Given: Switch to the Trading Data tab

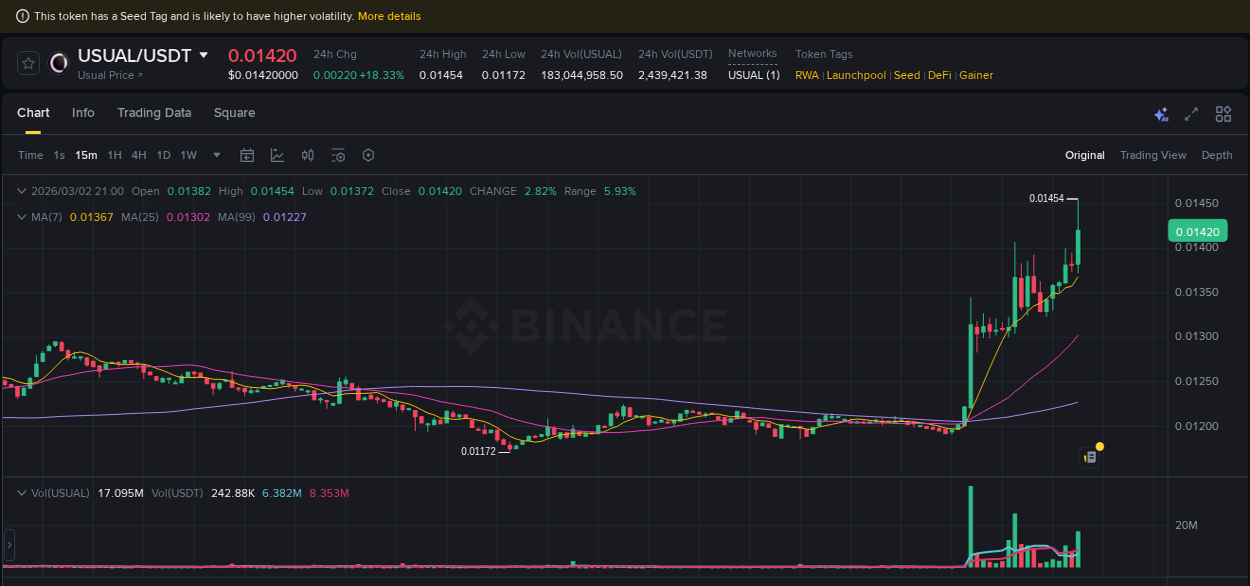Looking at the screenshot, I should click(x=154, y=113).
